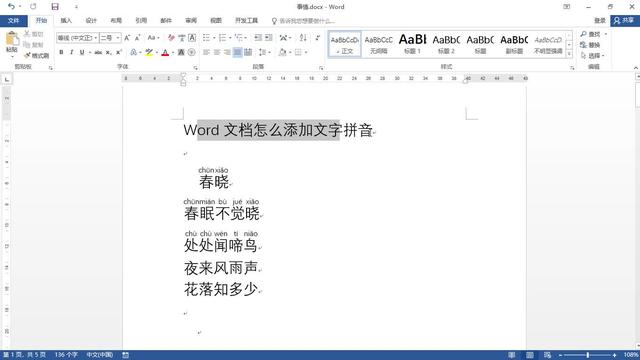The height and width of the screenshot is (360, 640).
Task: Switch to the References (引用) tab
Action: (x=141, y=20)
